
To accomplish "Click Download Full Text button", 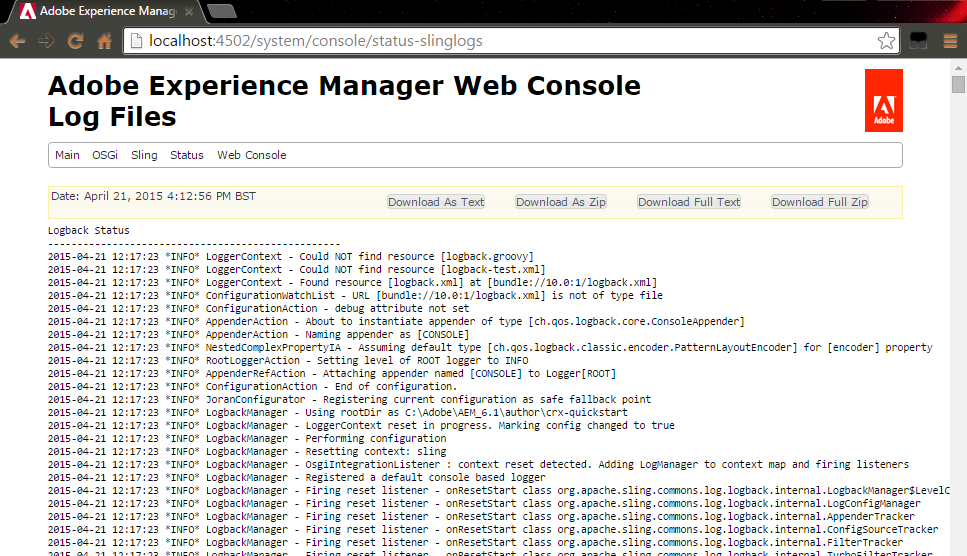I will 689,202.
